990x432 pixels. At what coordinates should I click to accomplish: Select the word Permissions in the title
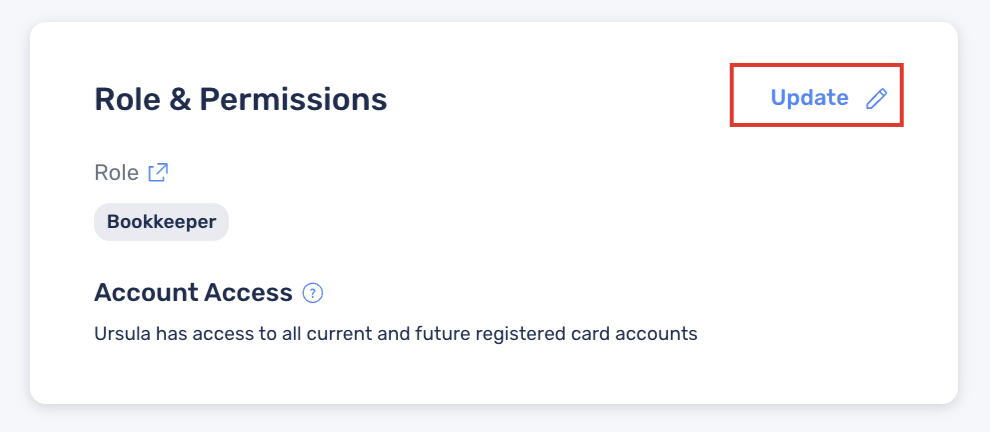293,99
